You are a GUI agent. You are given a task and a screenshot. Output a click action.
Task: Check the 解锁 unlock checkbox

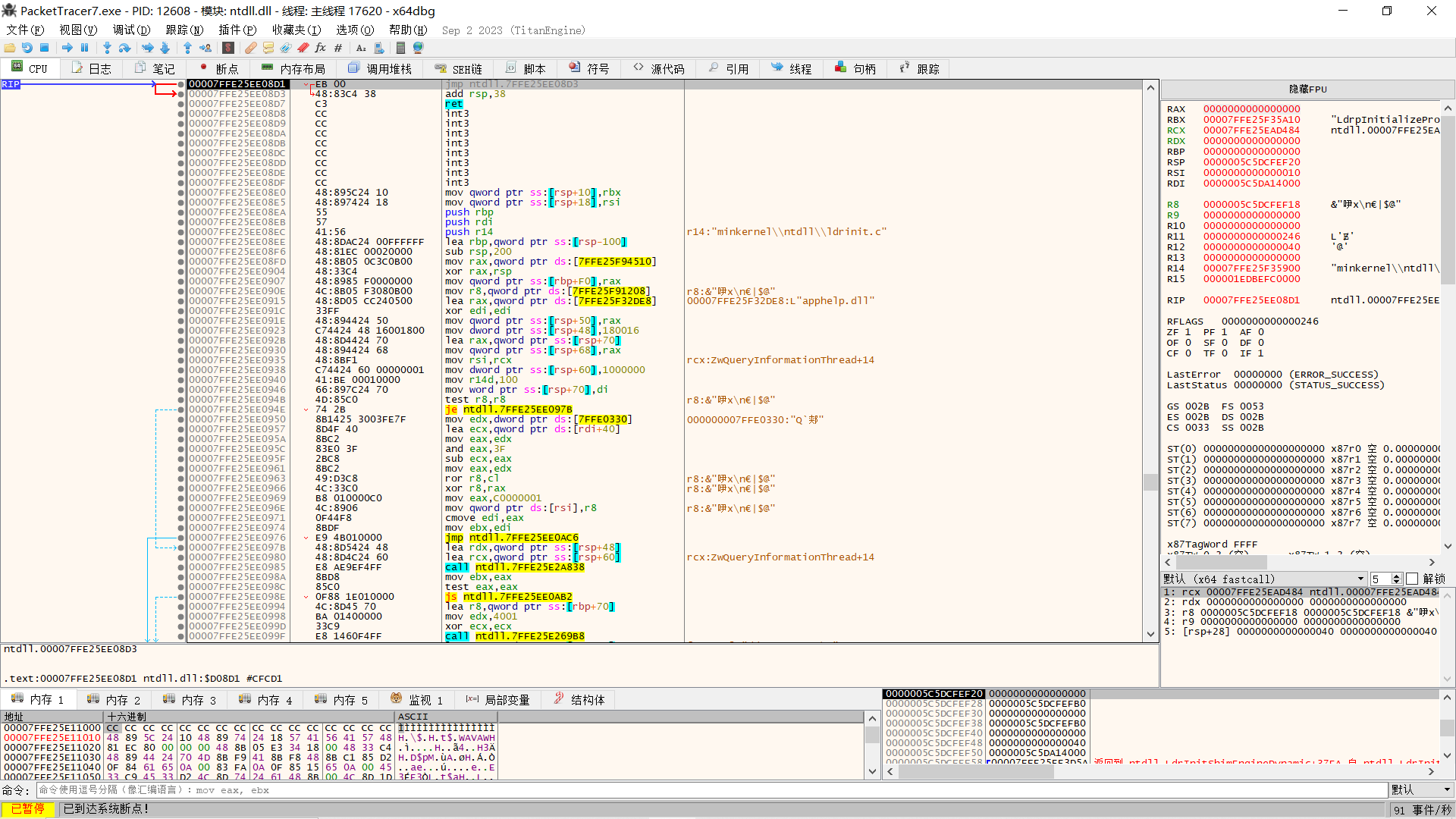(1412, 579)
